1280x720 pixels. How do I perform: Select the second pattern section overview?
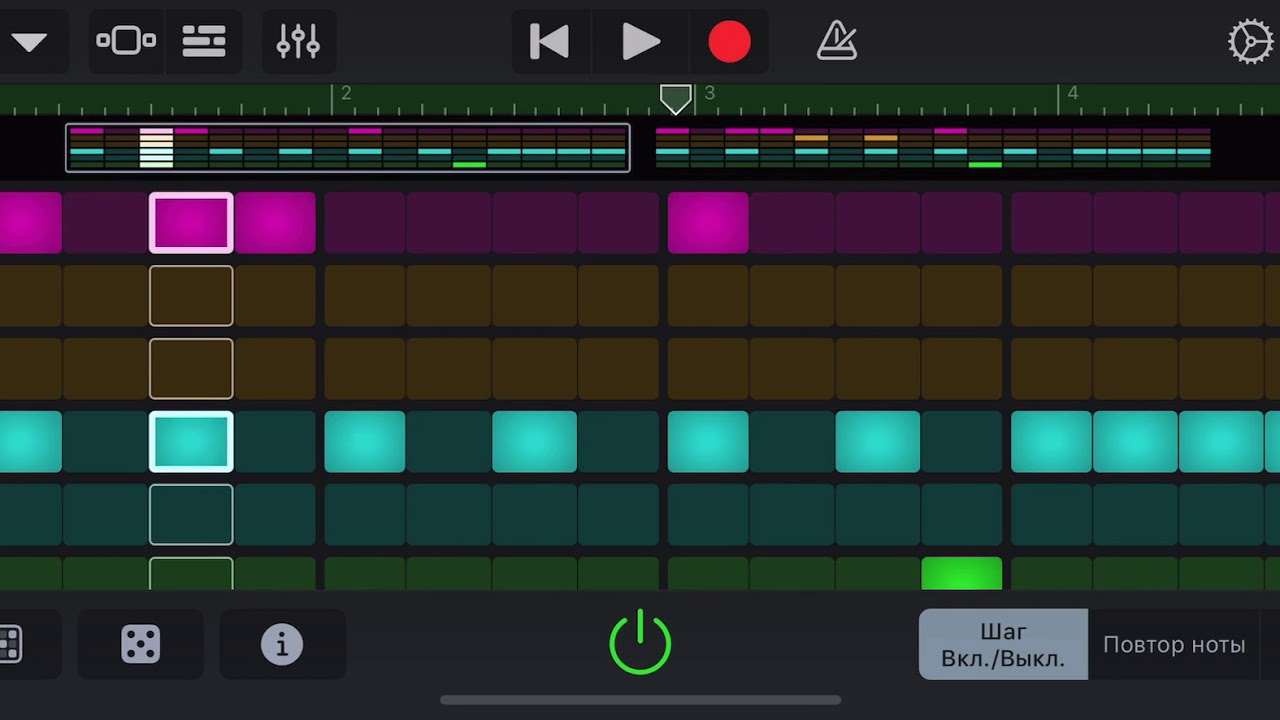point(933,148)
